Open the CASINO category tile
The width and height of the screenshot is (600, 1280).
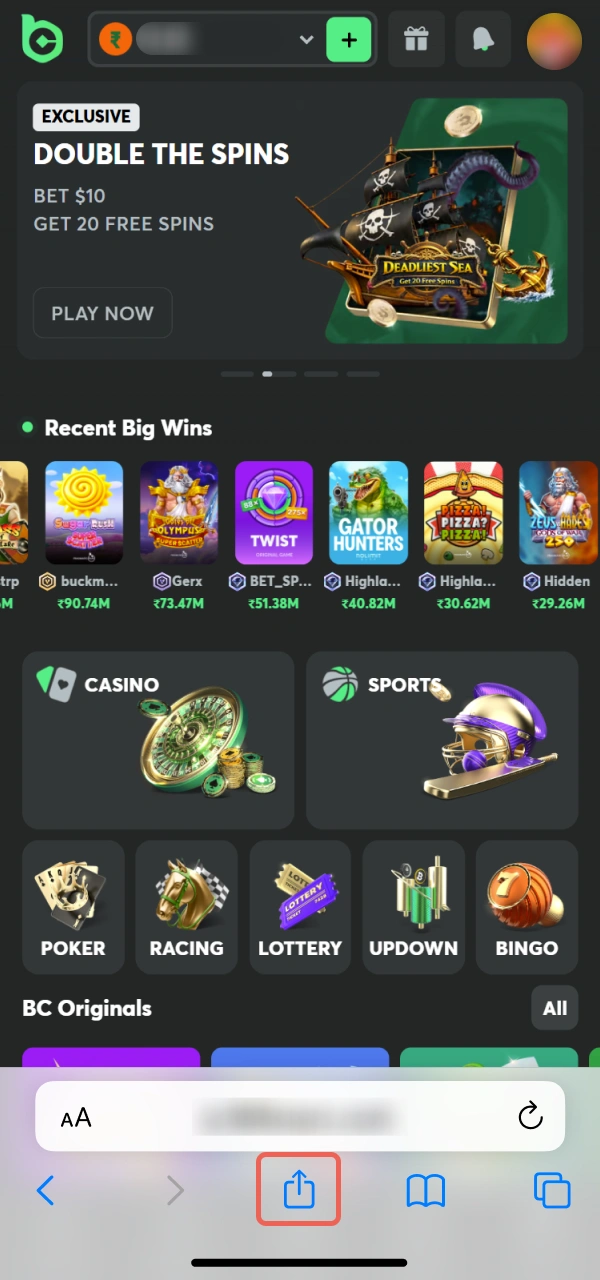[158, 740]
